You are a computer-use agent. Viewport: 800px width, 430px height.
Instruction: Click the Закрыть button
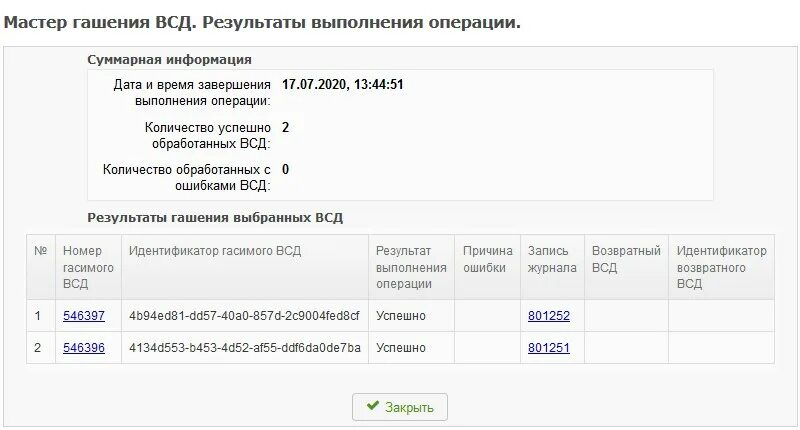(400, 407)
